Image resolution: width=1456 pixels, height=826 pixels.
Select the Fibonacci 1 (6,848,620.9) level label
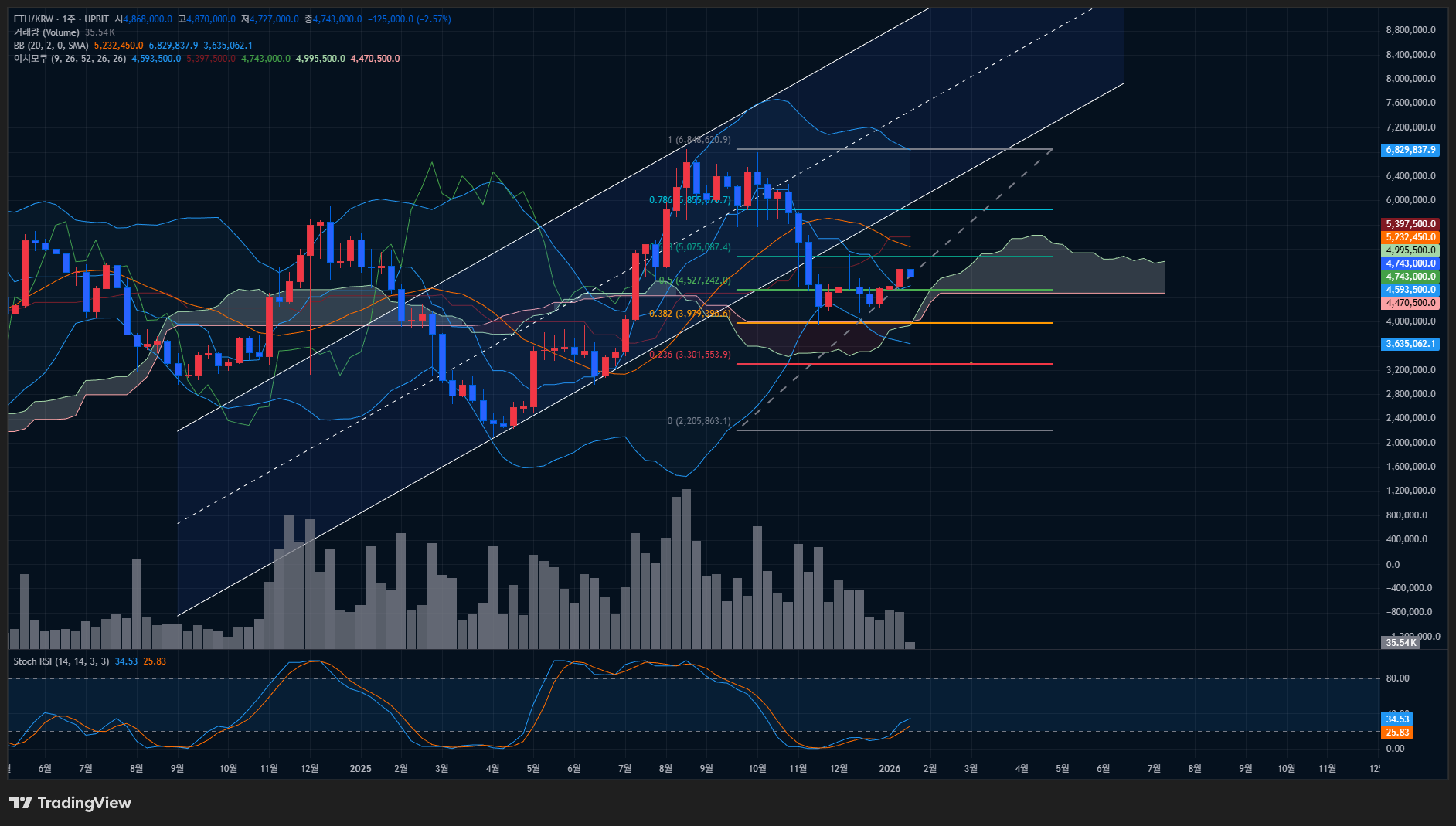699,140
